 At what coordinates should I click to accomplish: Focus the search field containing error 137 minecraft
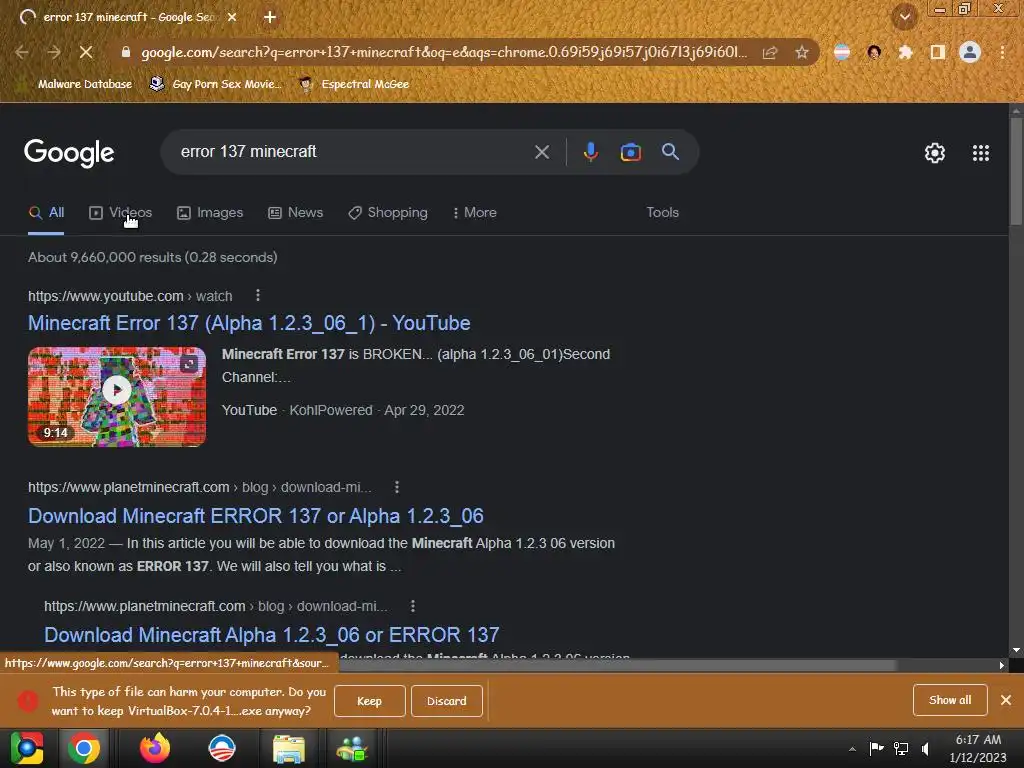[353, 152]
